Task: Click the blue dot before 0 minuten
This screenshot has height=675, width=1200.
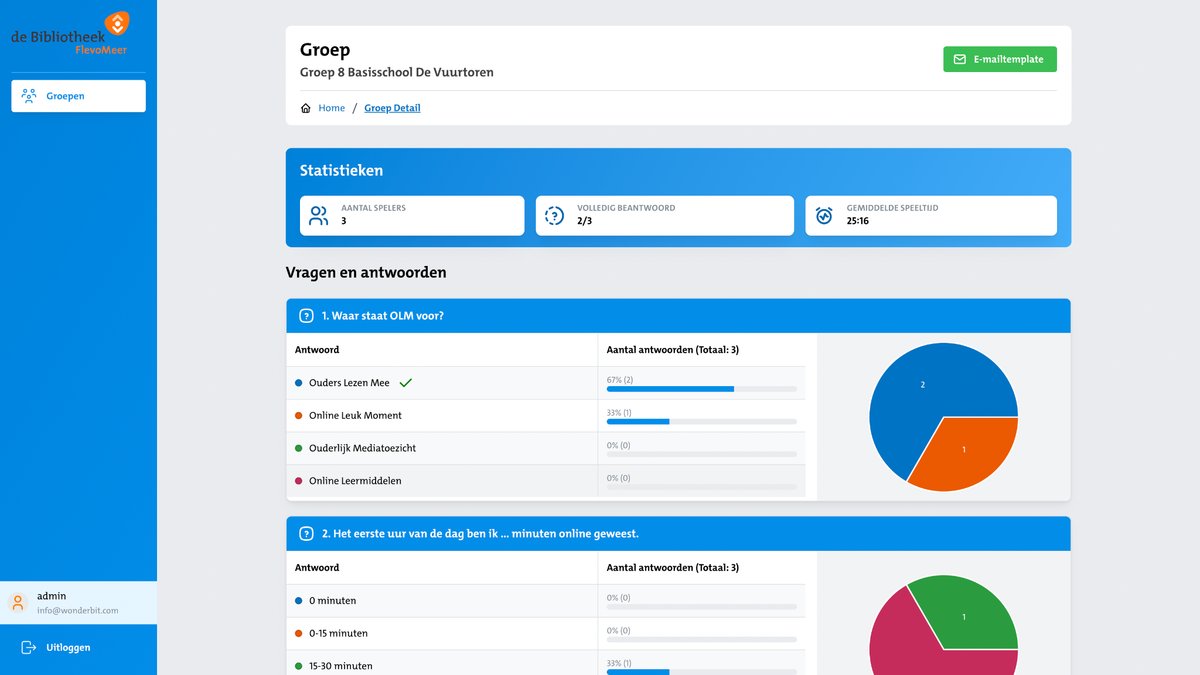Action: coord(298,601)
